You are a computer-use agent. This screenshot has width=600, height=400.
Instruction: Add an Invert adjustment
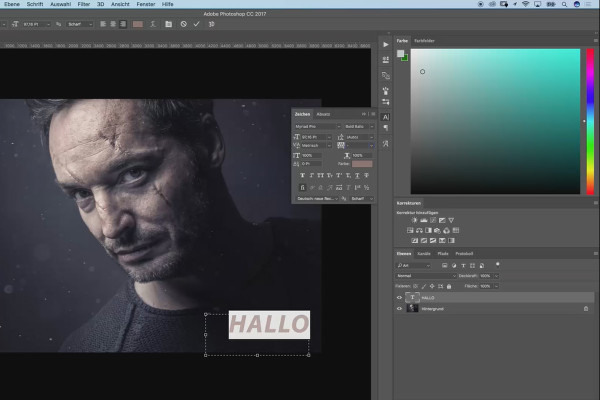pos(414,241)
